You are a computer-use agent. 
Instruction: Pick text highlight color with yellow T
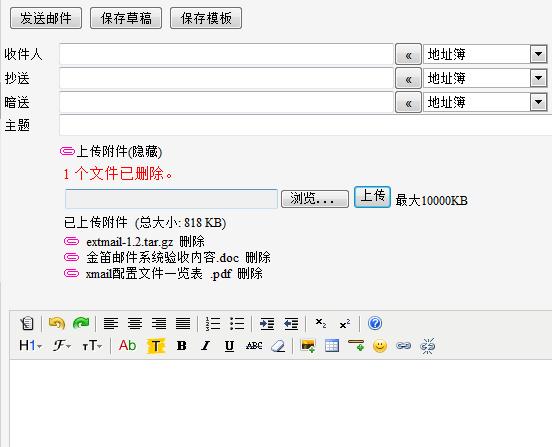[x=156, y=346]
